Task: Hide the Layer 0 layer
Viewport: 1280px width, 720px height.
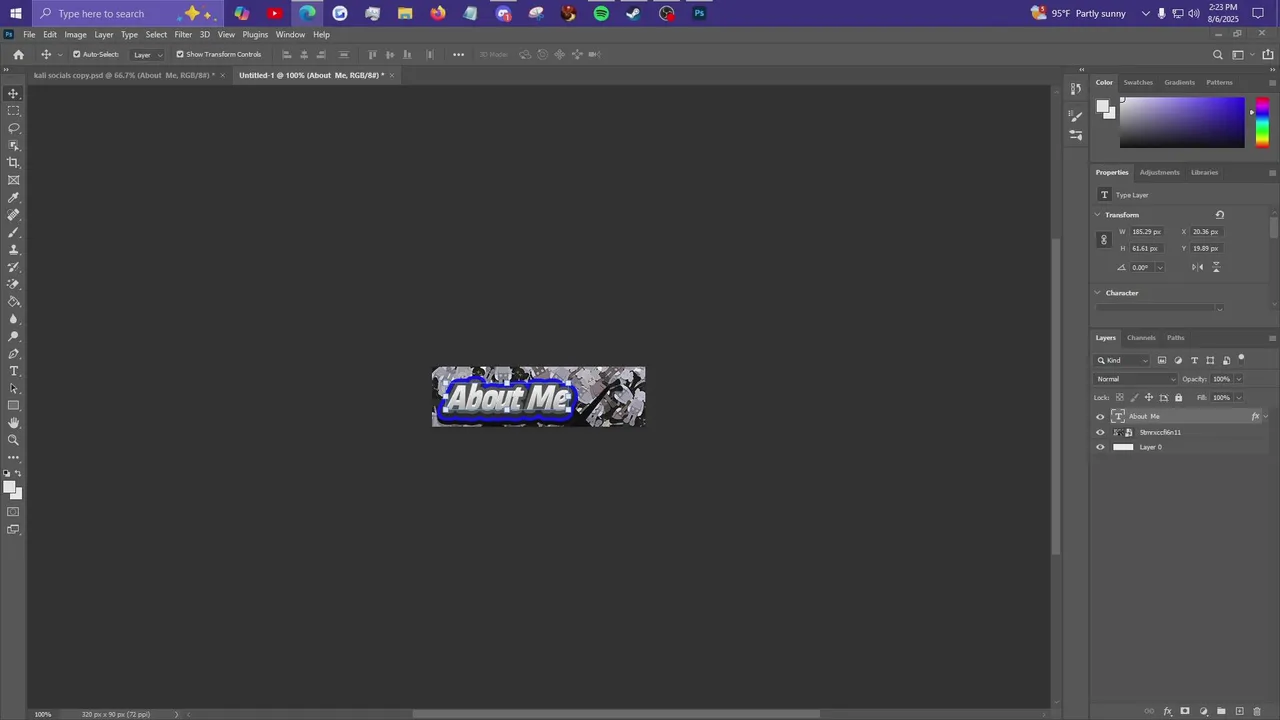Action: click(1100, 447)
